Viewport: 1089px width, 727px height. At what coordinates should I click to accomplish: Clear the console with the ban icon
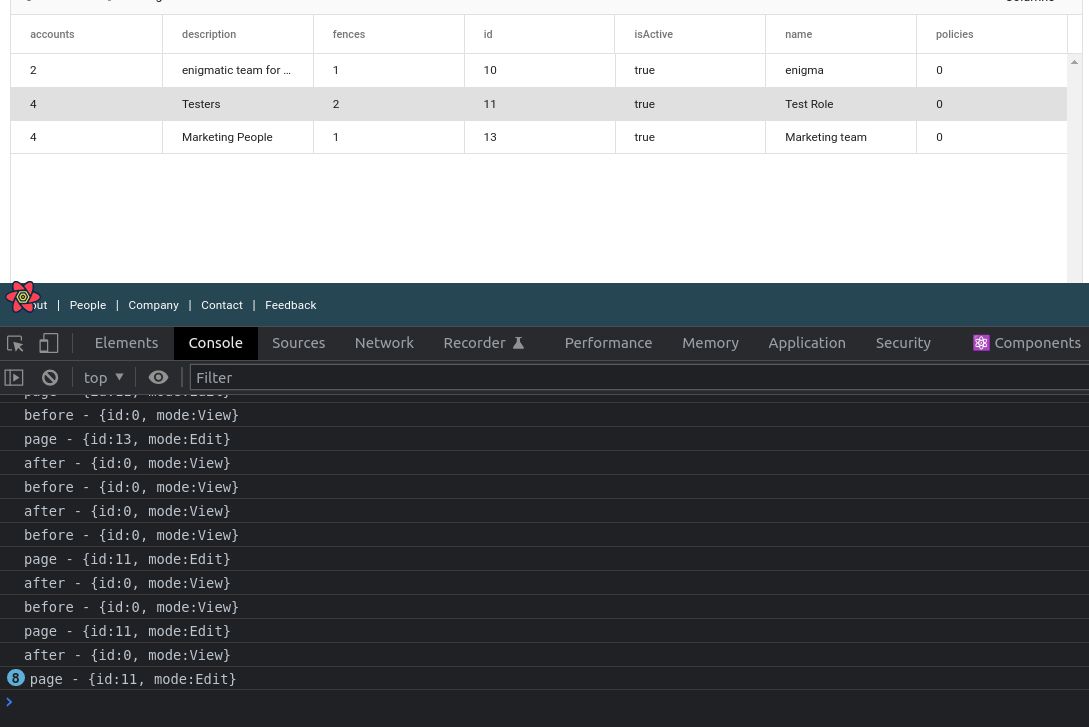tap(50, 378)
